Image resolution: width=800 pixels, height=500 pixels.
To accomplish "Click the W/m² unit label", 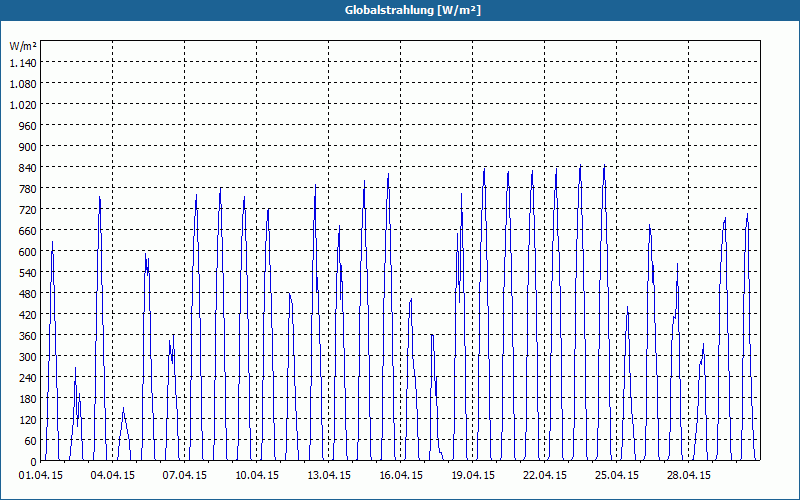I will click(x=23, y=46).
